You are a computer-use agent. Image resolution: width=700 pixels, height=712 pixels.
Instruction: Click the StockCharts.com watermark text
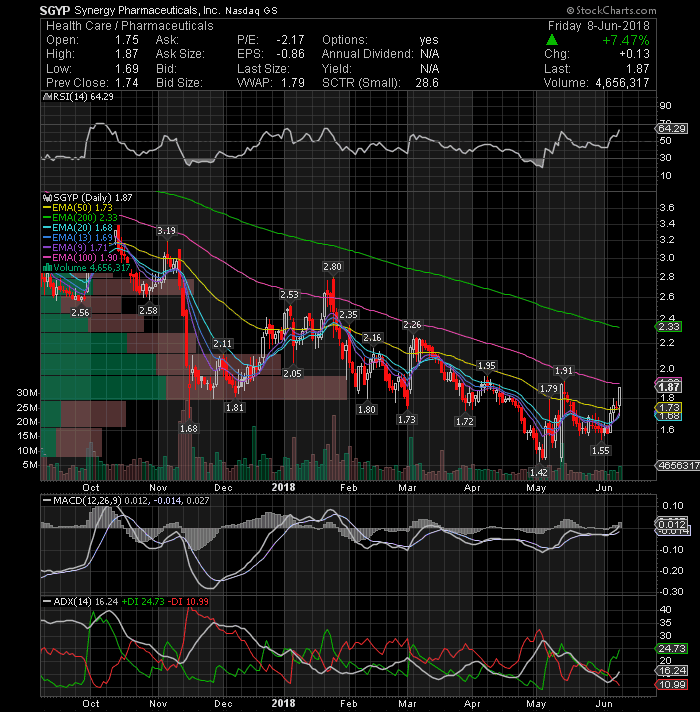pyautogui.click(x=611, y=10)
